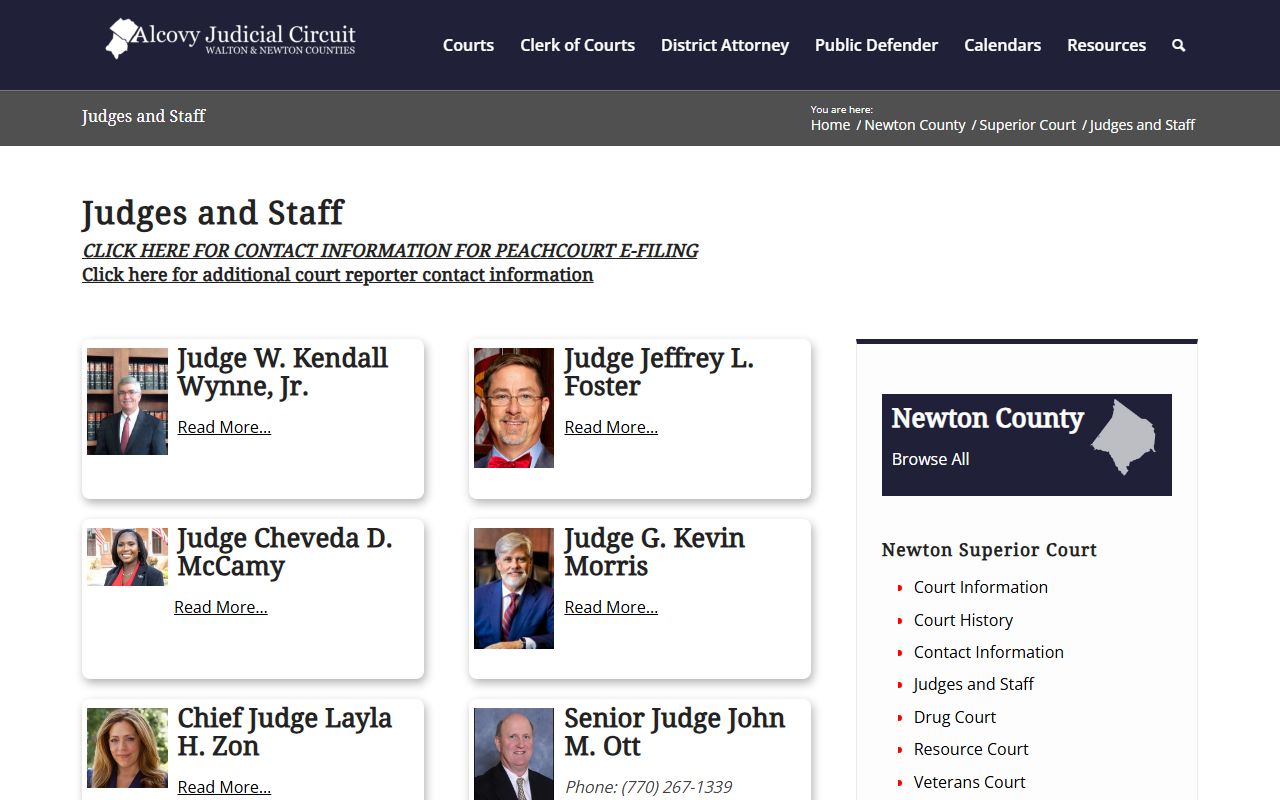This screenshot has height=800, width=1280.
Task: Go to Home breadcrumb
Action: (830, 125)
